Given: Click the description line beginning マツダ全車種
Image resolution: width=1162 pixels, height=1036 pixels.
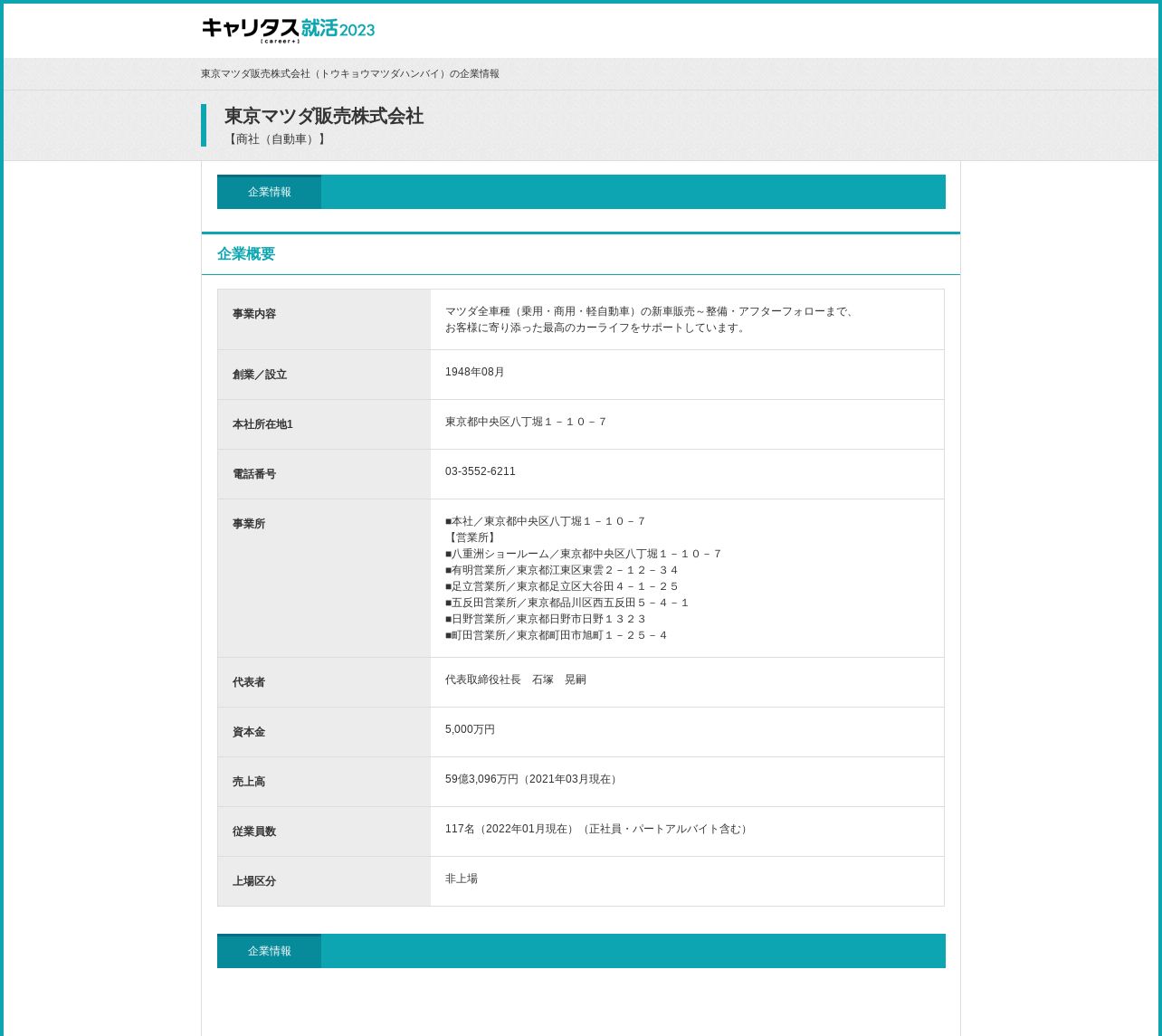Looking at the screenshot, I should click(652, 311).
